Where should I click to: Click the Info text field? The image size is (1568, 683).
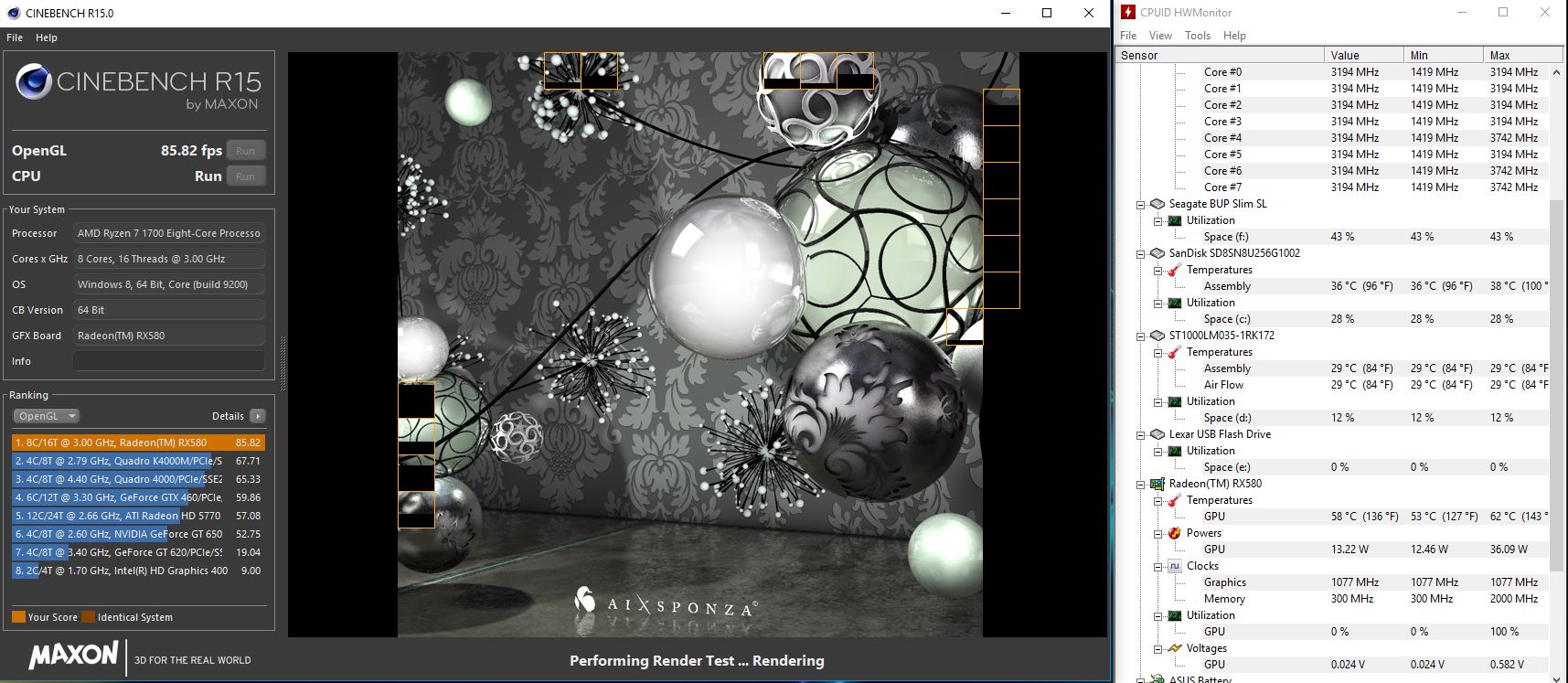tap(168, 361)
